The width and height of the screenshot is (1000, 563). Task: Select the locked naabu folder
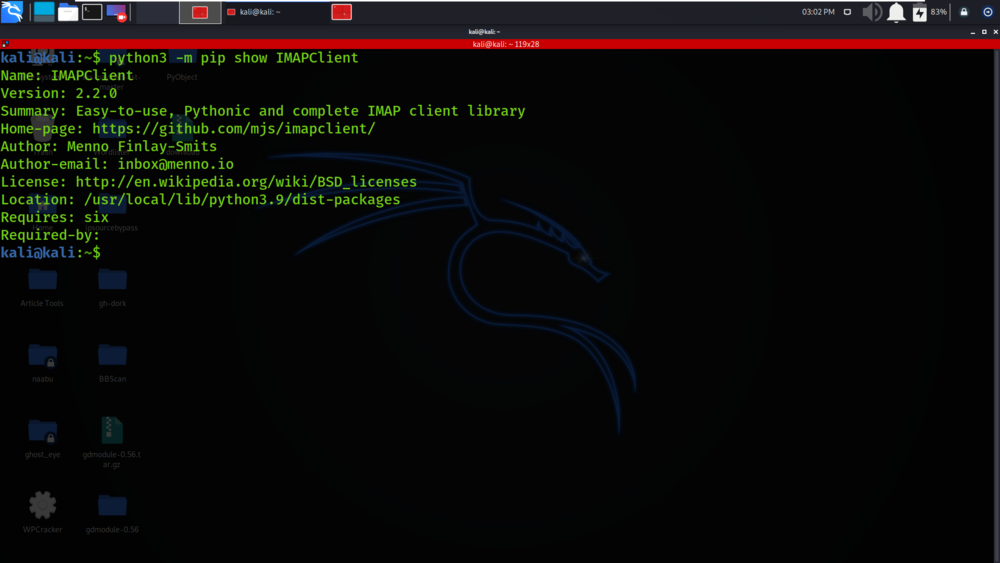point(43,363)
